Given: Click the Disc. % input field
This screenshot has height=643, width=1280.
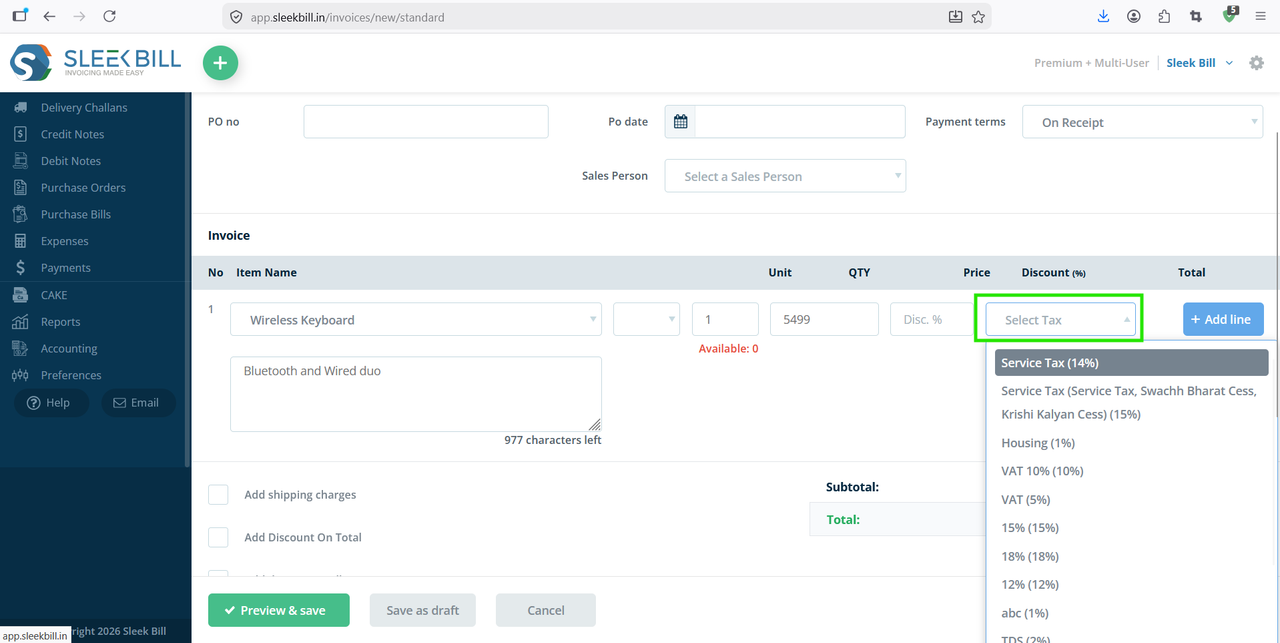Looking at the screenshot, I should 931,319.
